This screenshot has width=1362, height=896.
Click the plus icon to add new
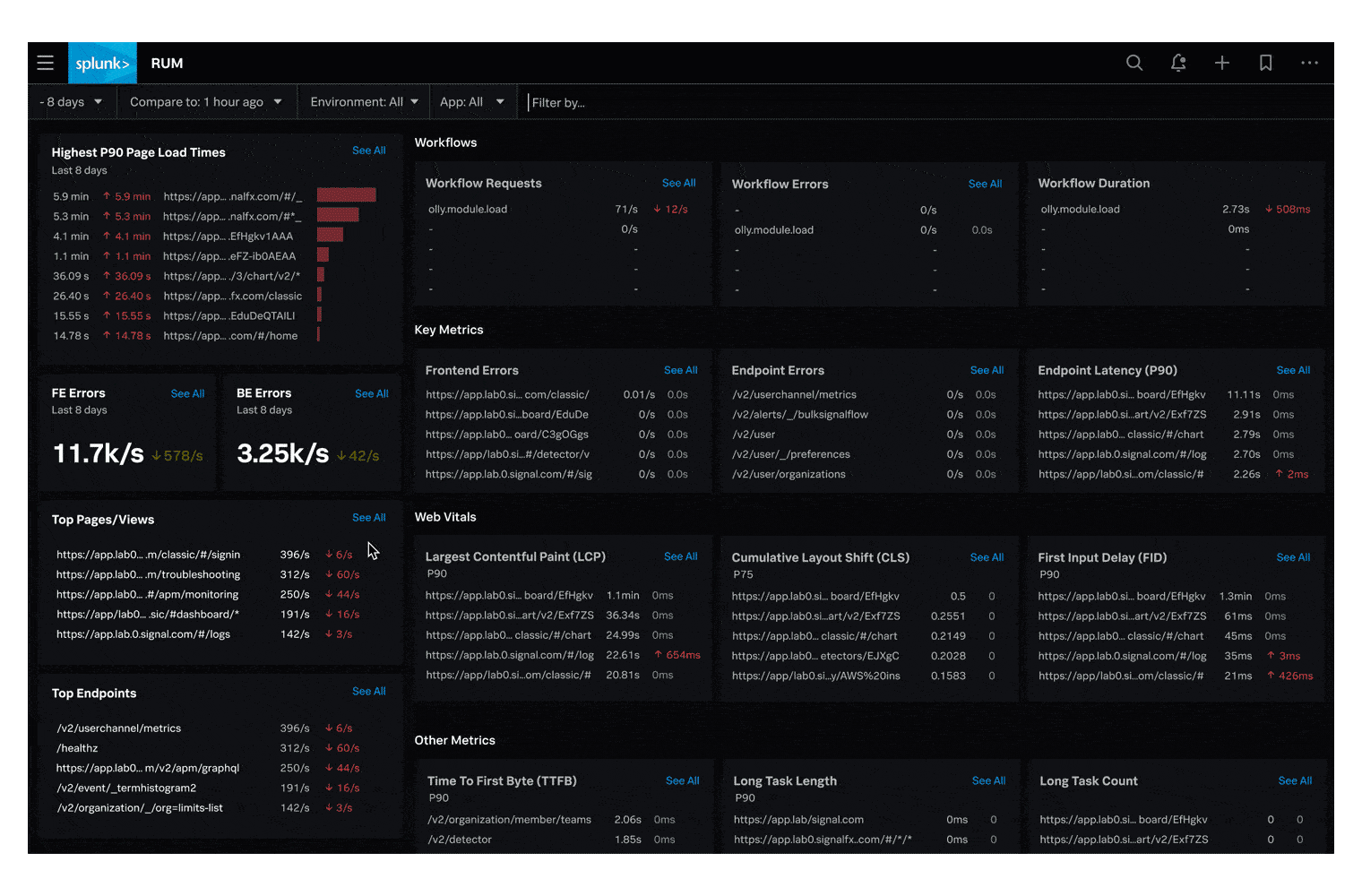point(1222,63)
